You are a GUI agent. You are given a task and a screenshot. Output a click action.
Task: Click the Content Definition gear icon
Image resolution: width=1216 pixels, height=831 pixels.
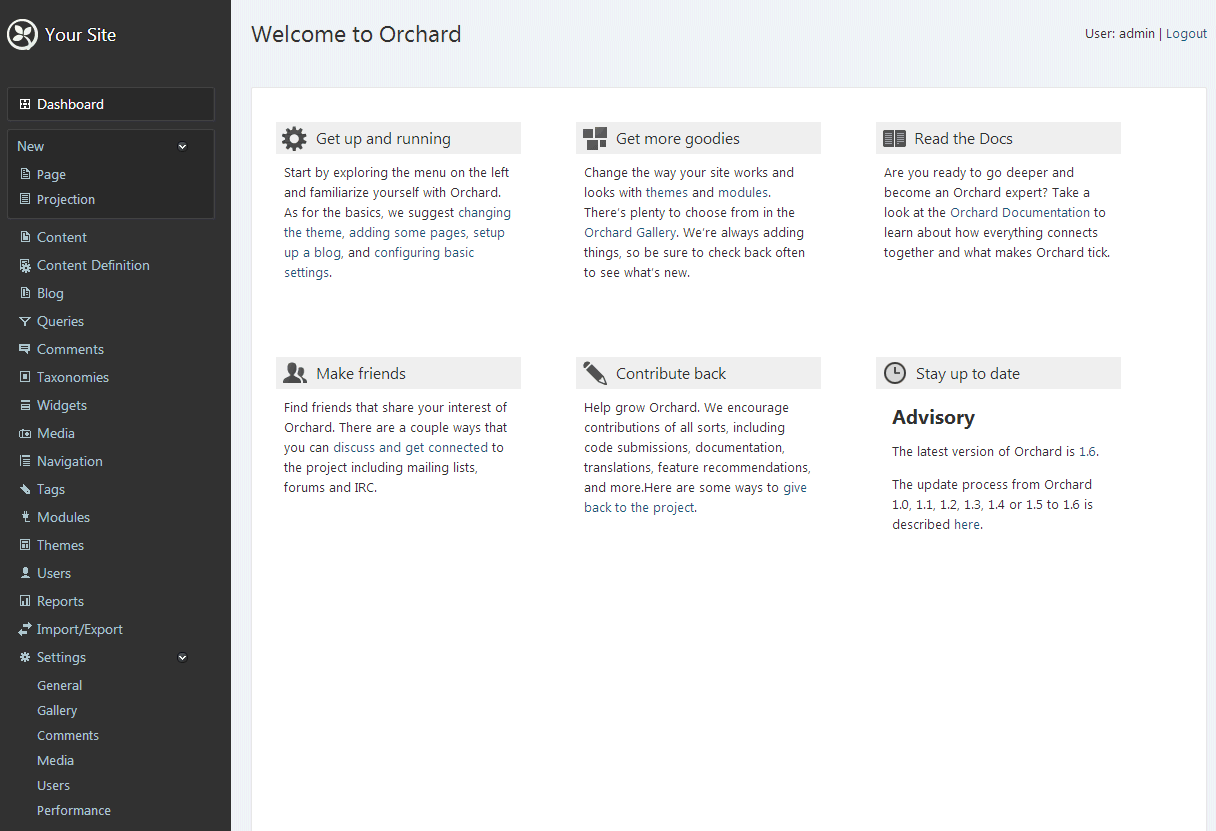[x=26, y=265]
